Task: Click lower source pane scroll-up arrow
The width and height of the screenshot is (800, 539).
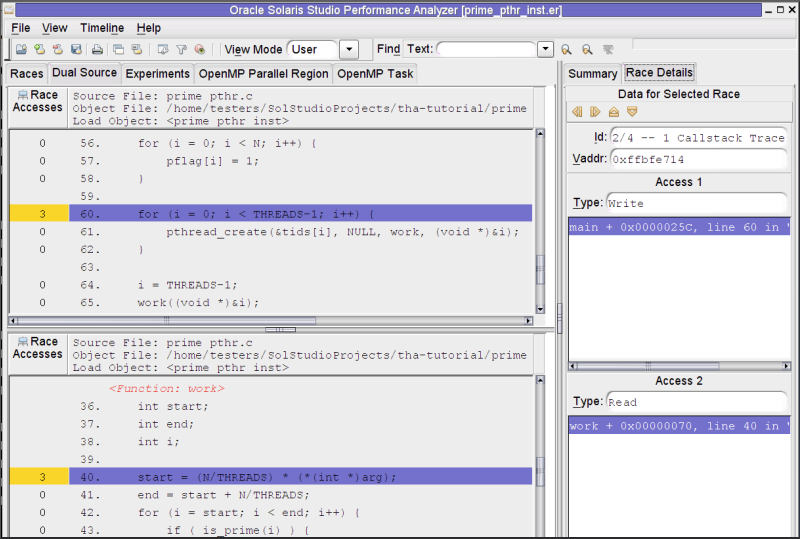Action: pyautogui.click(x=540, y=380)
